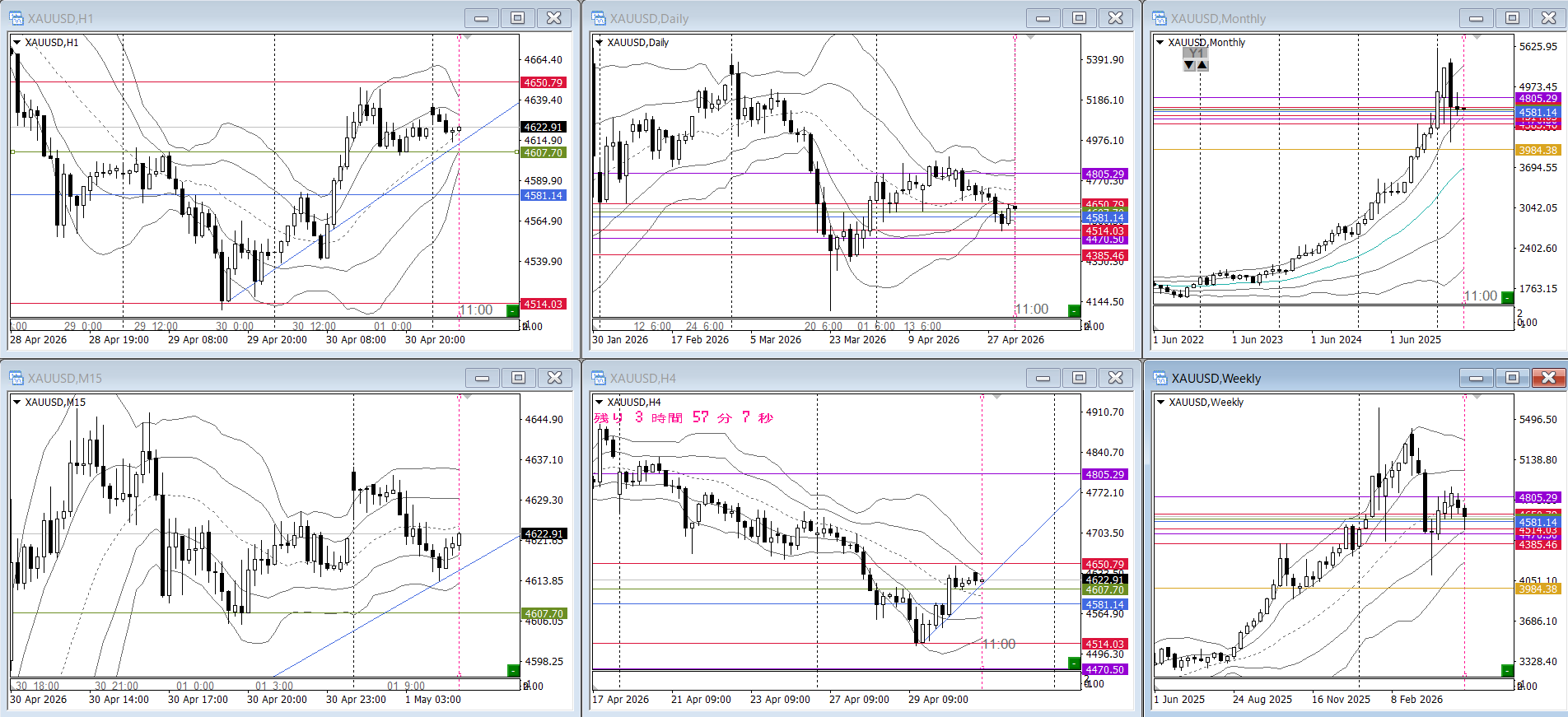Viewport: 1568px width, 717px height.
Task: Click the down arrow below Y1 on the Monthly chart
Action: 1189,65
